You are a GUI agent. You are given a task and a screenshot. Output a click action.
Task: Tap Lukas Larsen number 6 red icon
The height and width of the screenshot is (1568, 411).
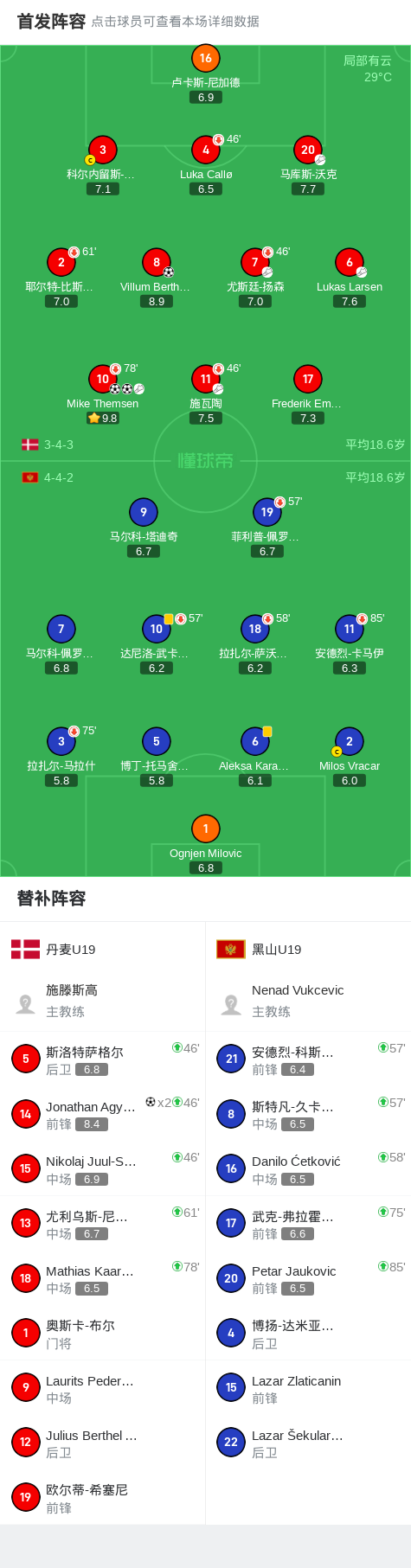(349, 262)
